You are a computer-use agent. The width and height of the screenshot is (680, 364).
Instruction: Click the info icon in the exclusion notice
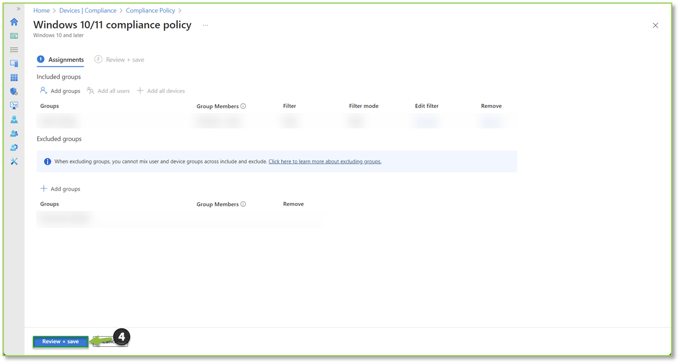tap(47, 161)
